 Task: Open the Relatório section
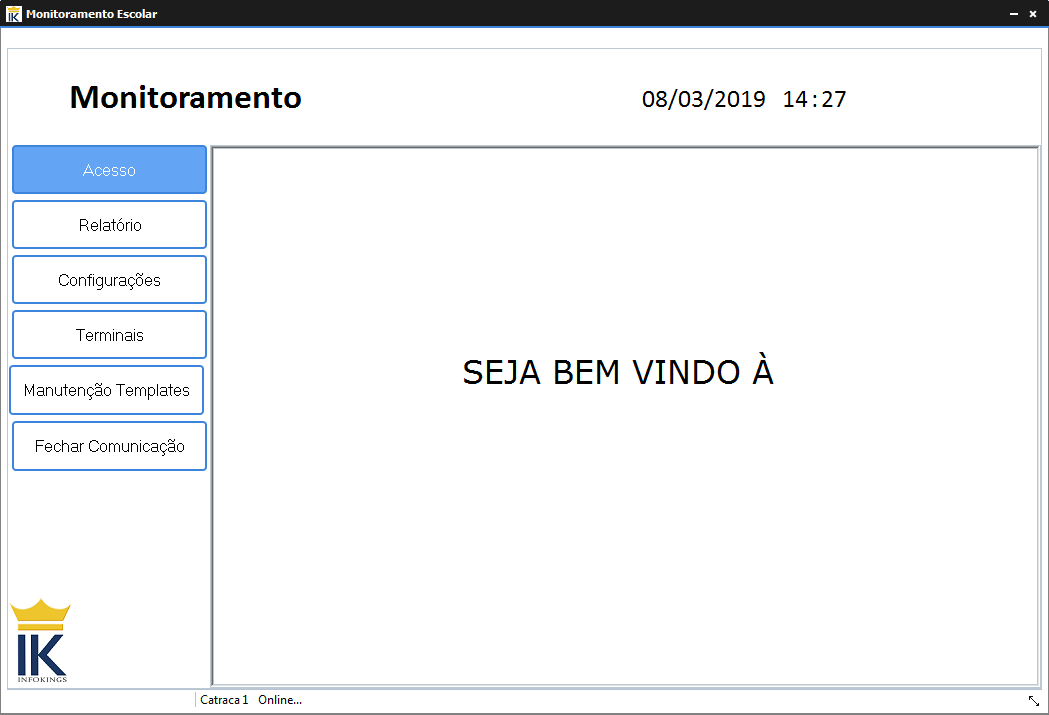pos(108,224)
